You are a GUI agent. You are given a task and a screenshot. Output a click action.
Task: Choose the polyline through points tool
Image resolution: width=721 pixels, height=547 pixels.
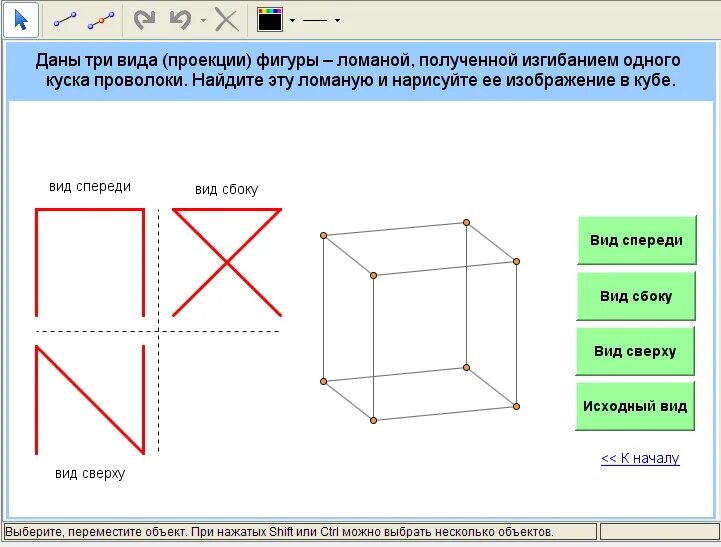101,20
